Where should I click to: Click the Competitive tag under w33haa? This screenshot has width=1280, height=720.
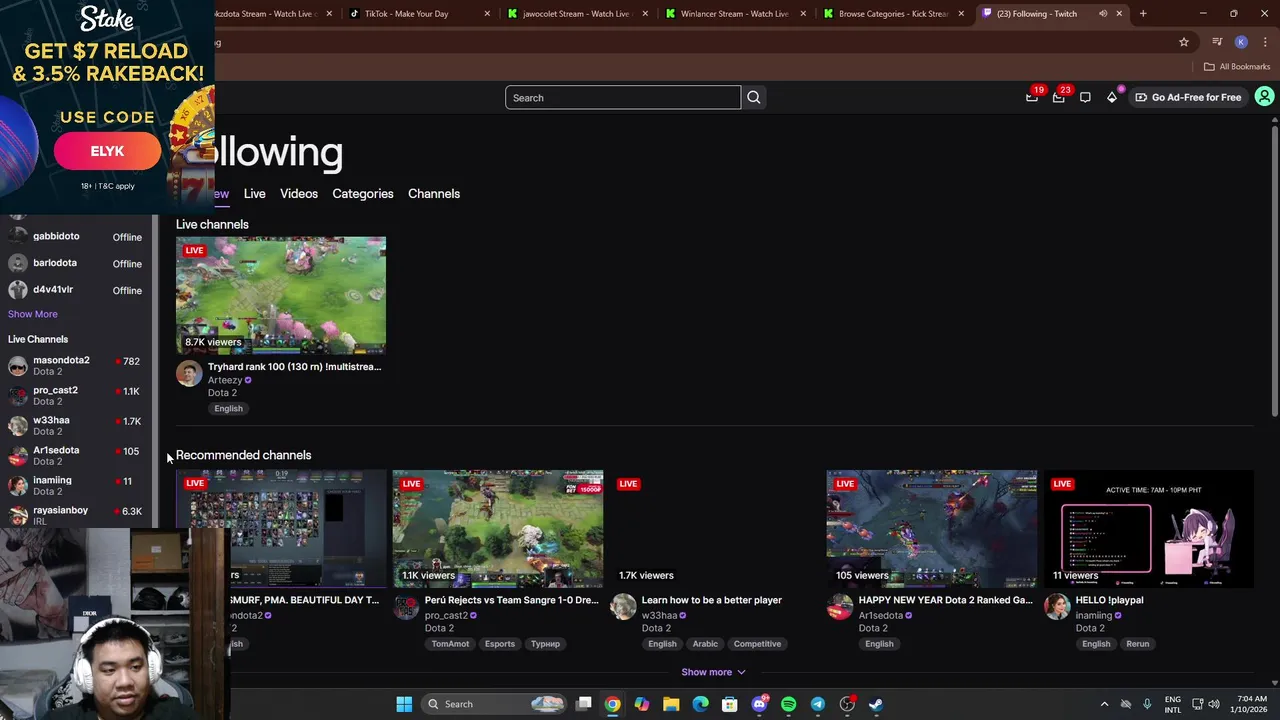[757, 644]
